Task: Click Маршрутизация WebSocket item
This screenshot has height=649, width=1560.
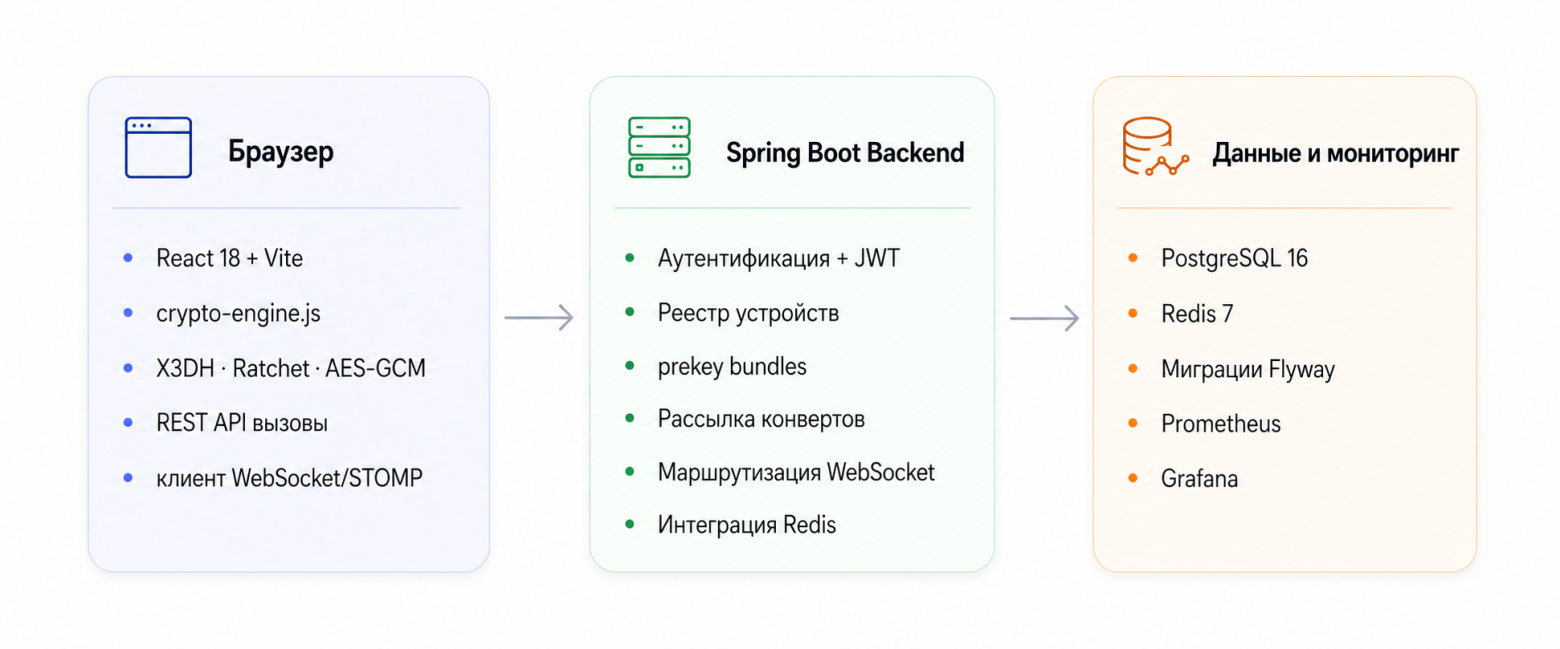Action: (x=796, y=472)
